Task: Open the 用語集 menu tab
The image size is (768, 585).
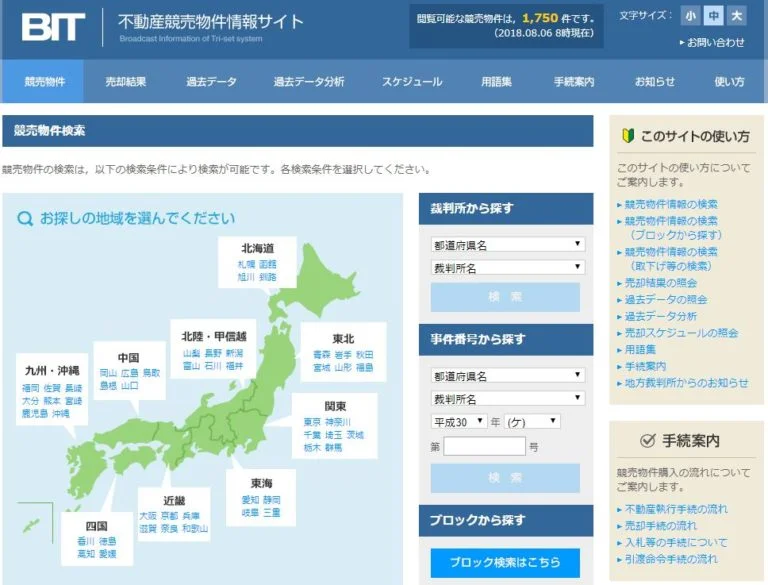Action: pos(496,82)
